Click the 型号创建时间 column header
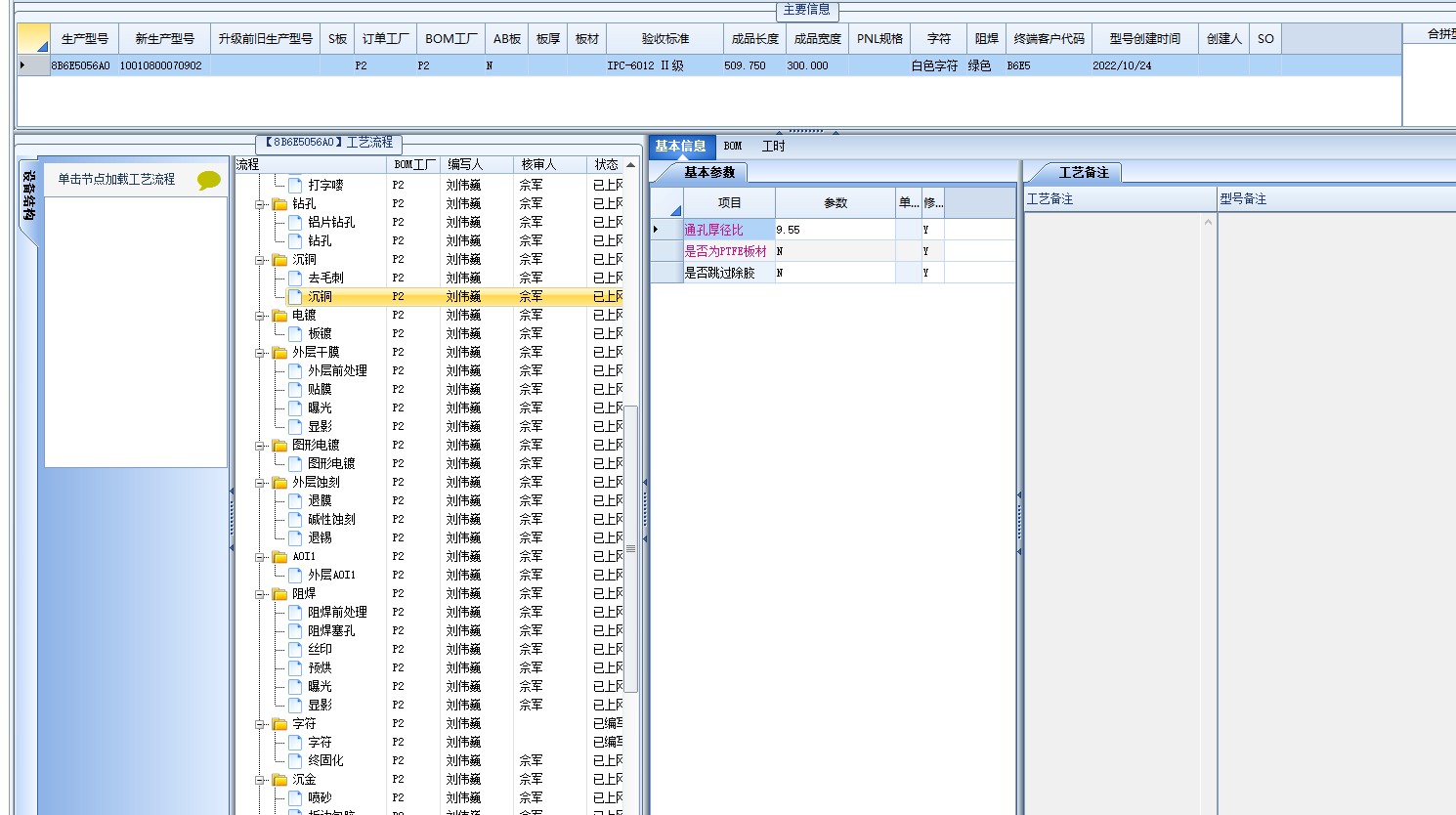 (1144, 39)
